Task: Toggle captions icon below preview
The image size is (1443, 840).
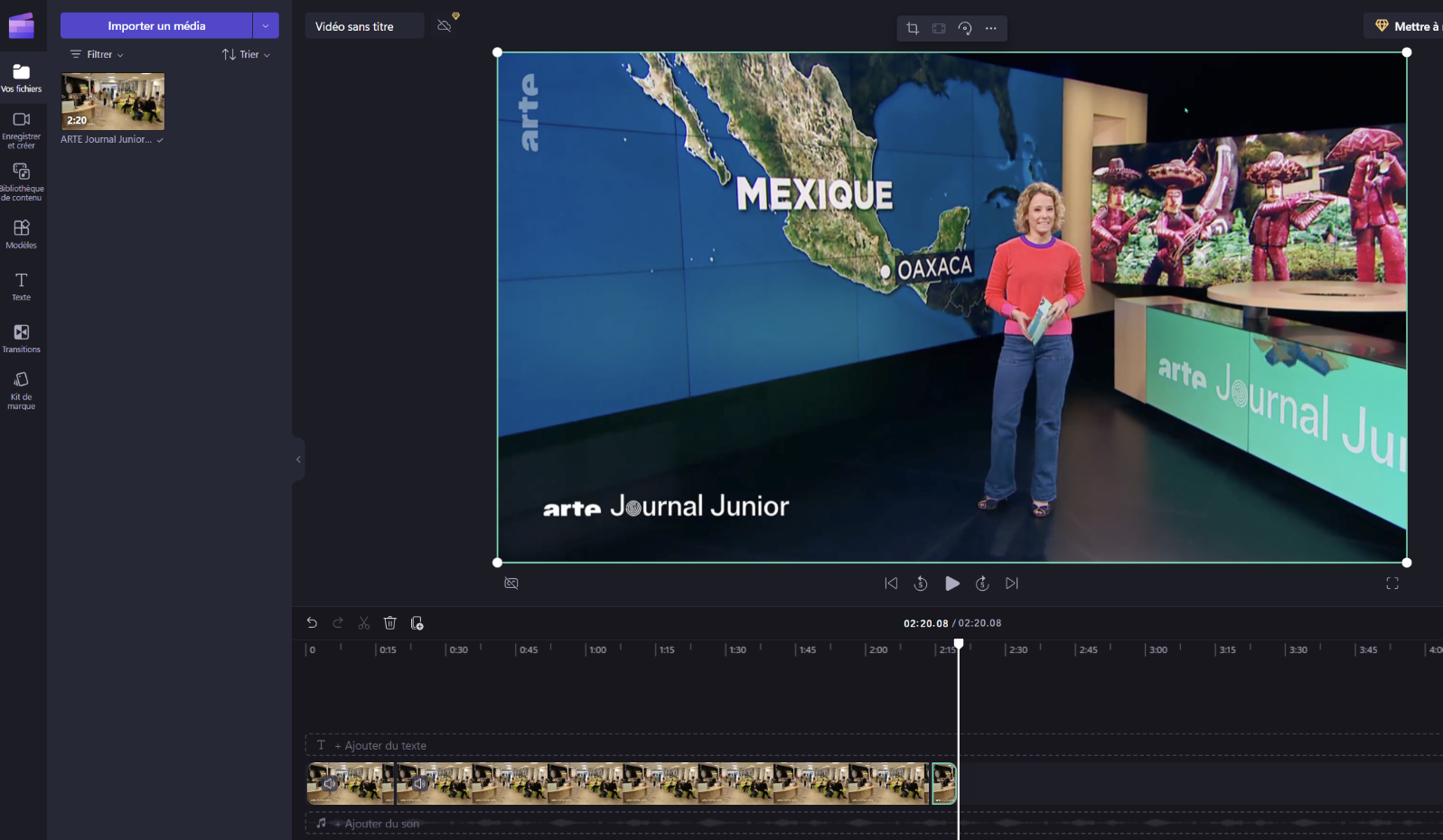Action: (511, 583)
